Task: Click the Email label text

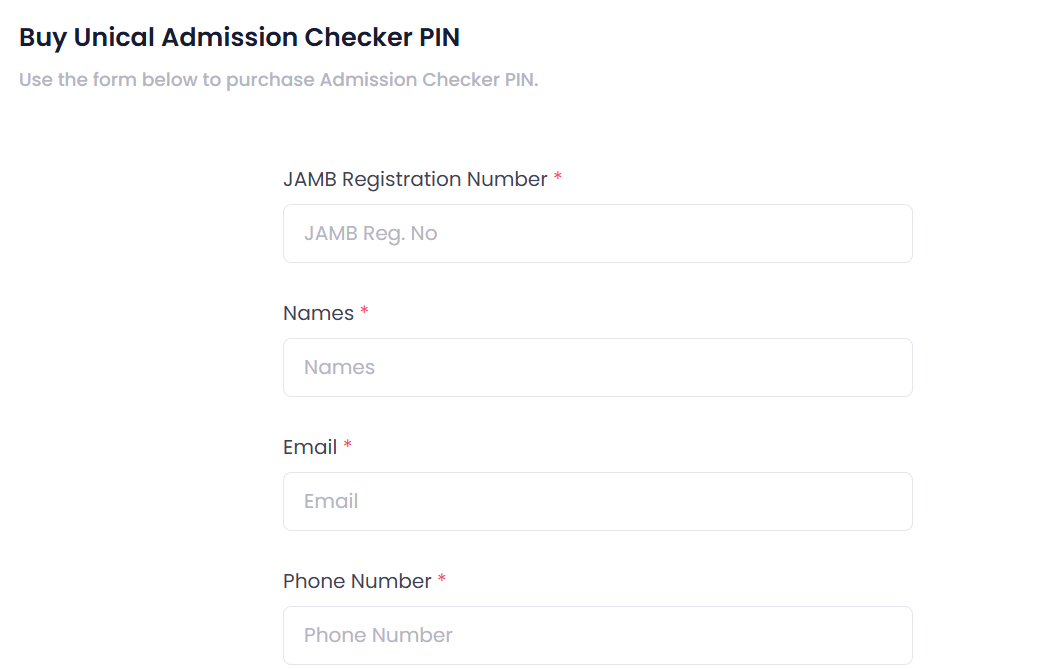Action: point(309,447)
